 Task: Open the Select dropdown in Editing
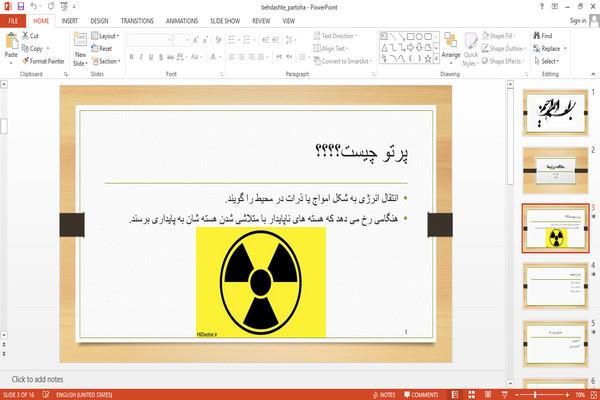click(x=546, y=61)
